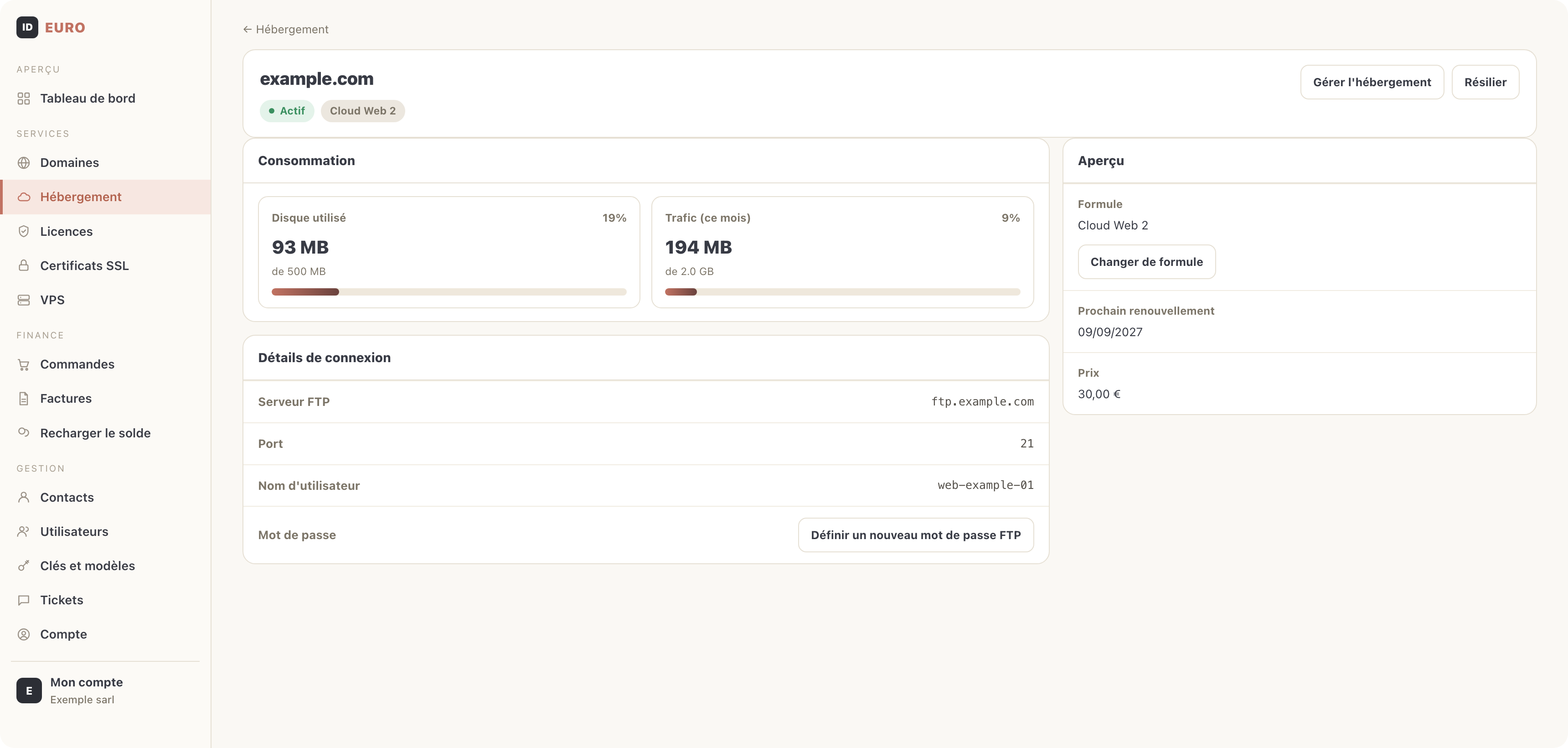
Task: Open the Factures page
Action: coord(105,398)
